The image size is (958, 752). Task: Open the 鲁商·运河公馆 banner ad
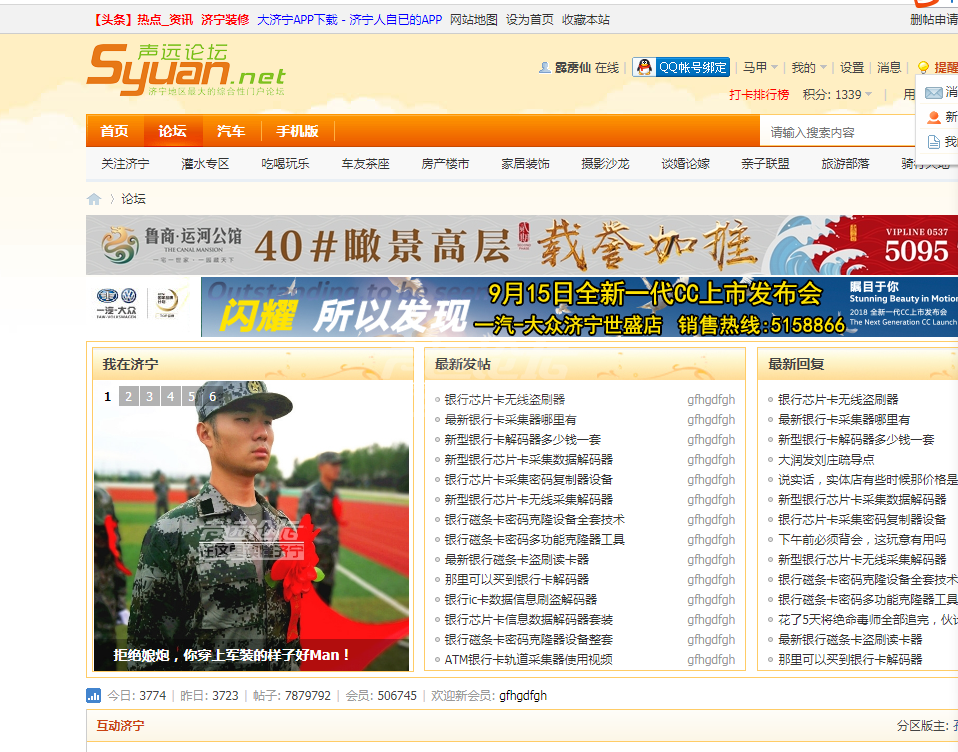point(520,243)
